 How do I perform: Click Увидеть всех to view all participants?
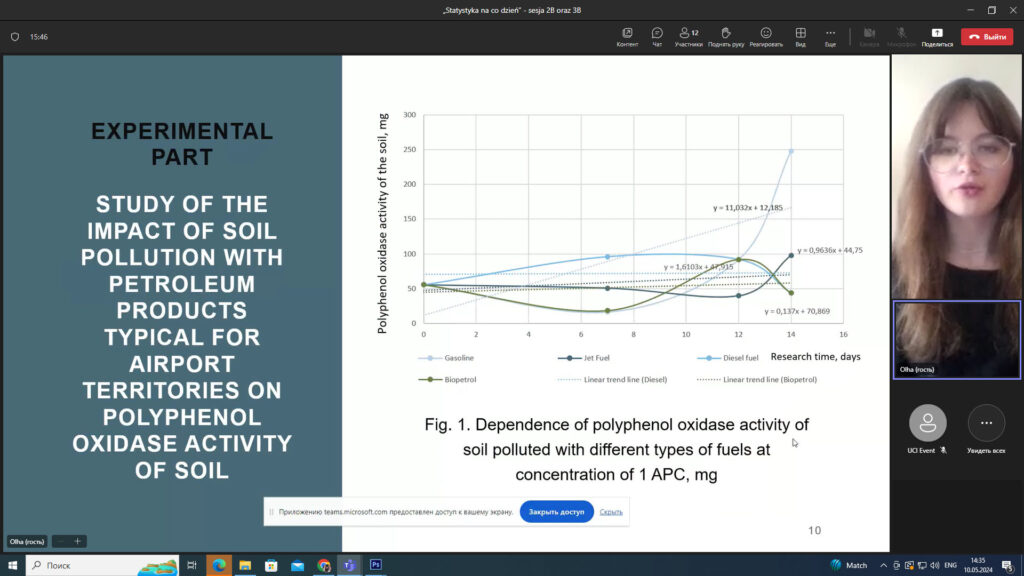pyautogui.click(x=986, y=424)
